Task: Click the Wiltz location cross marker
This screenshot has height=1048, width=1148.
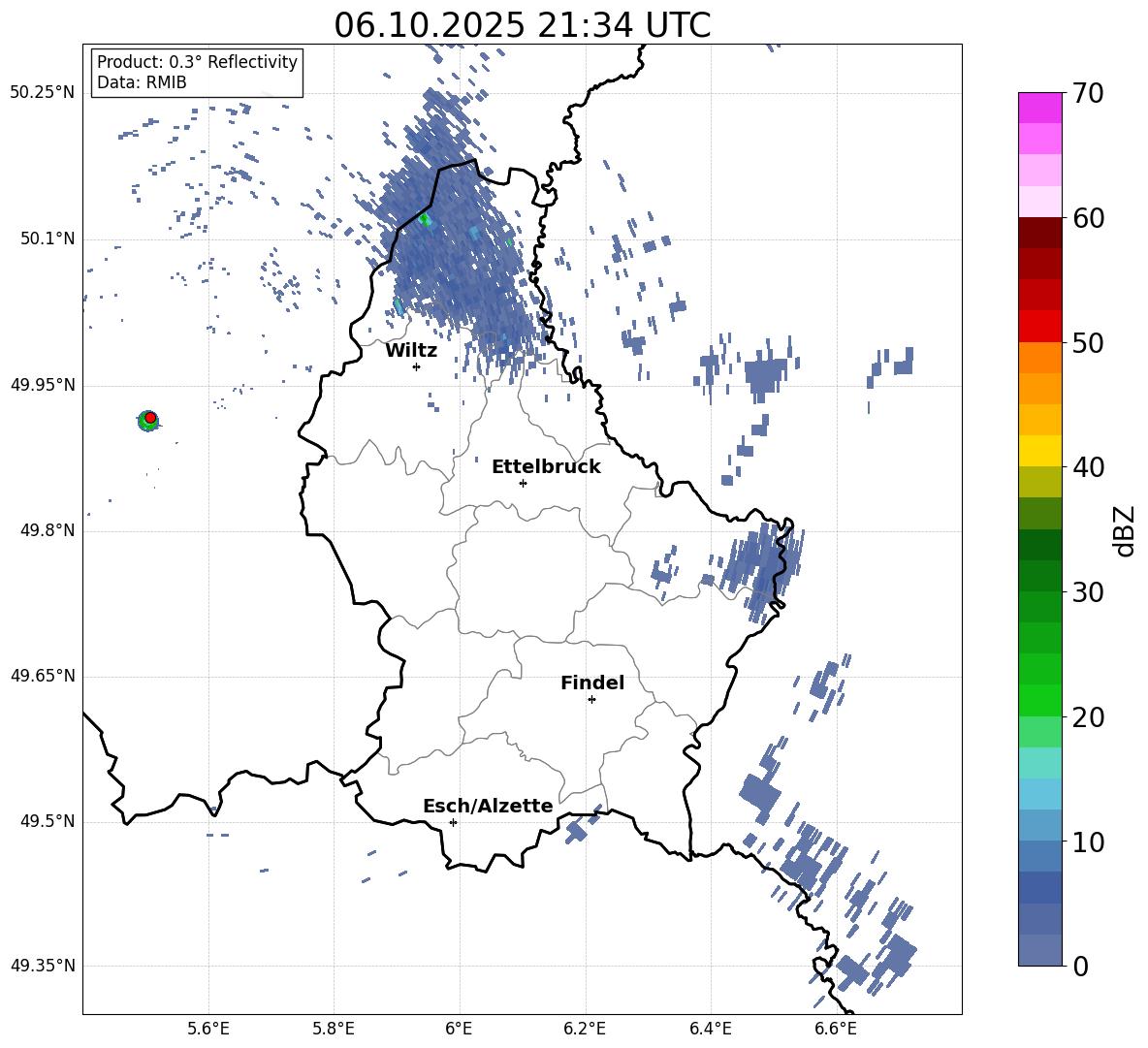Action: pyautogui.click(x=417, y=366)
